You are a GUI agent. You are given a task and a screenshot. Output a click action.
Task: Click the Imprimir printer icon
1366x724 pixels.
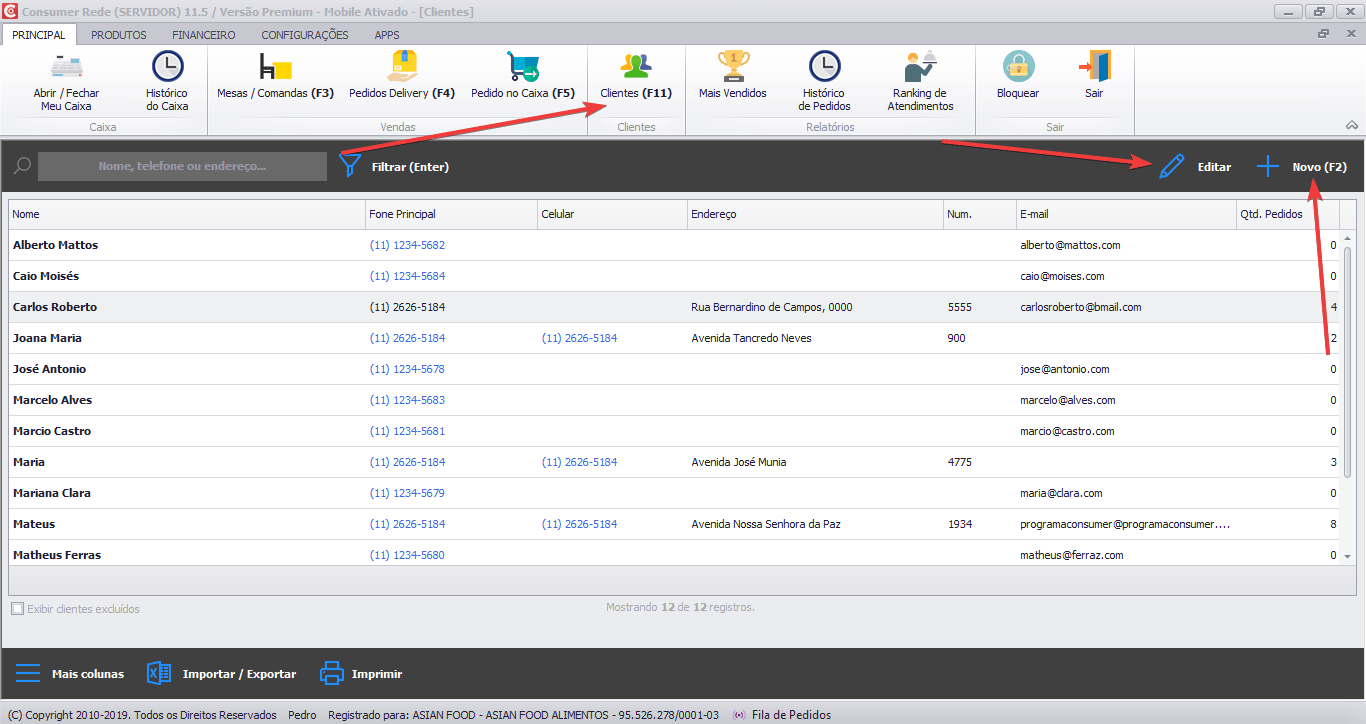point(332,673)
